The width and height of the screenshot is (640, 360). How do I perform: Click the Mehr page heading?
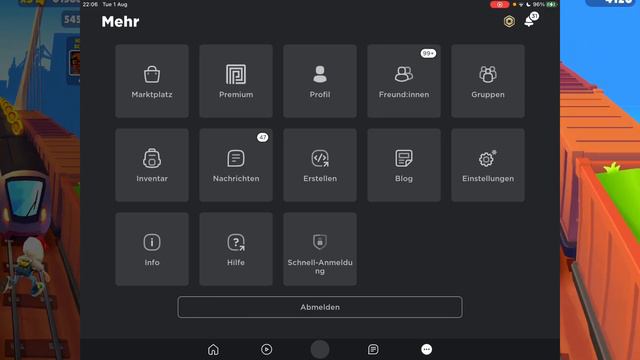[x=120, y=22]
